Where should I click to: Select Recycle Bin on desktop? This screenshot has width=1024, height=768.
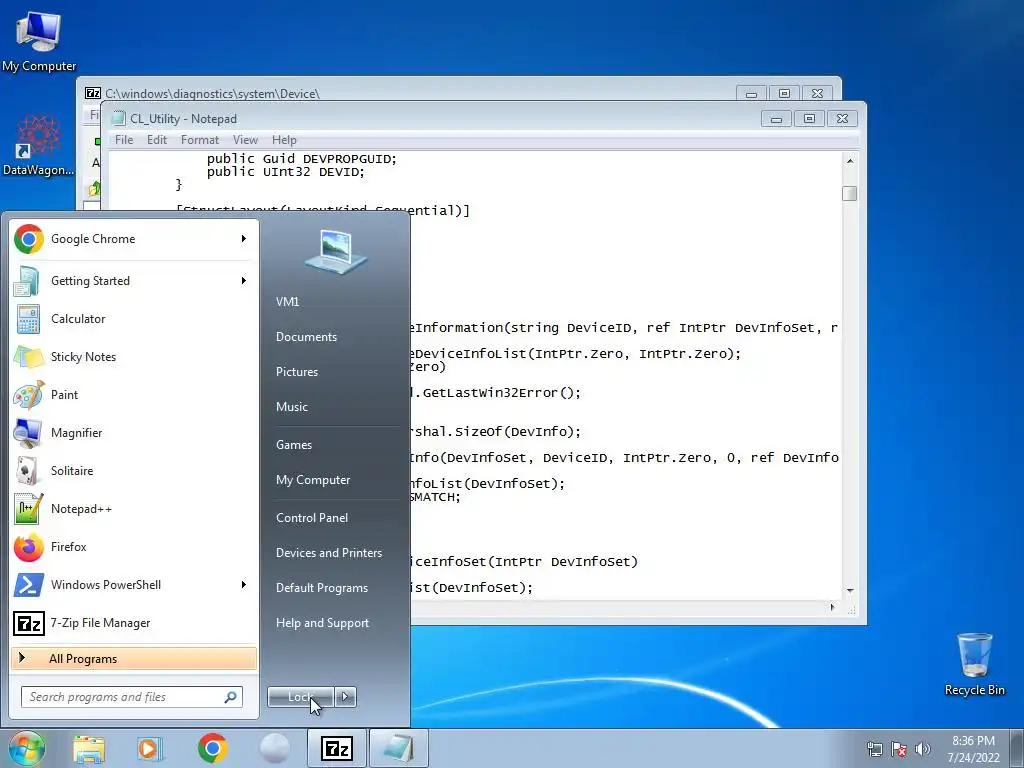974,664
